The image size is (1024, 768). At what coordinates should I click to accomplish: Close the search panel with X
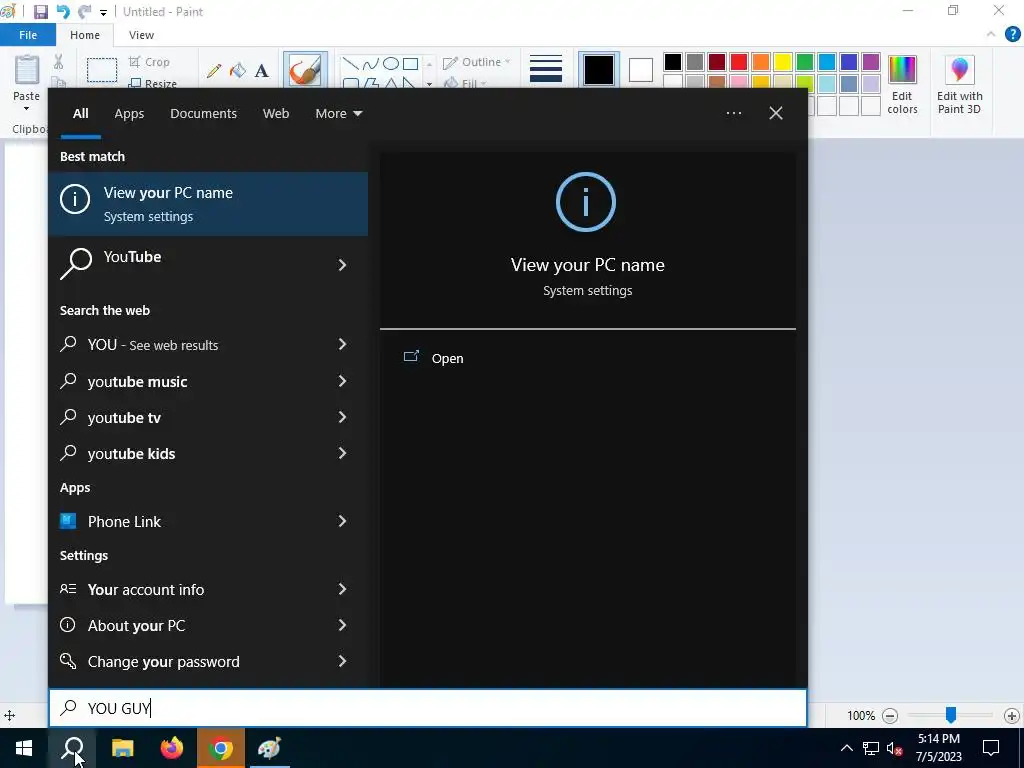click(x=775, y=113)
